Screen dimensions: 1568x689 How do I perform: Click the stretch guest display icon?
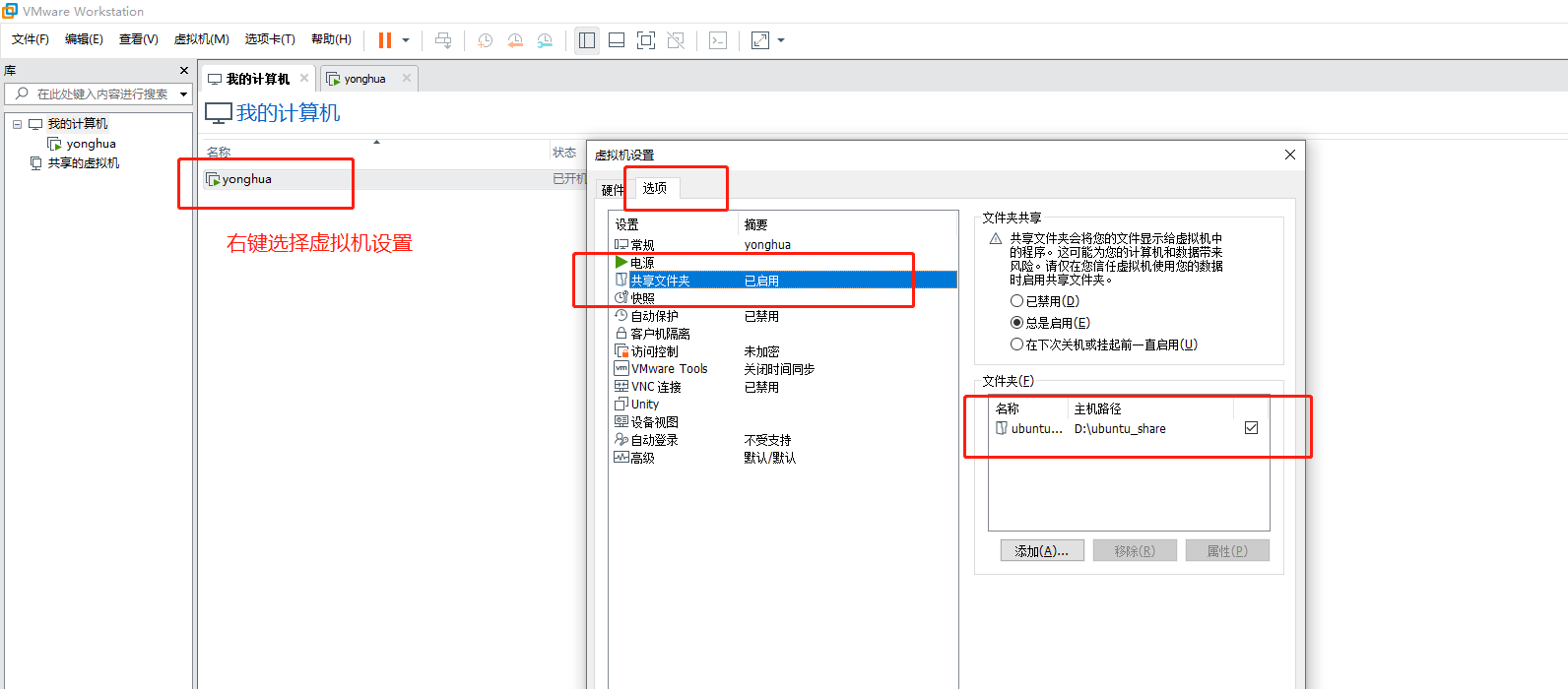tap(760, 40)
